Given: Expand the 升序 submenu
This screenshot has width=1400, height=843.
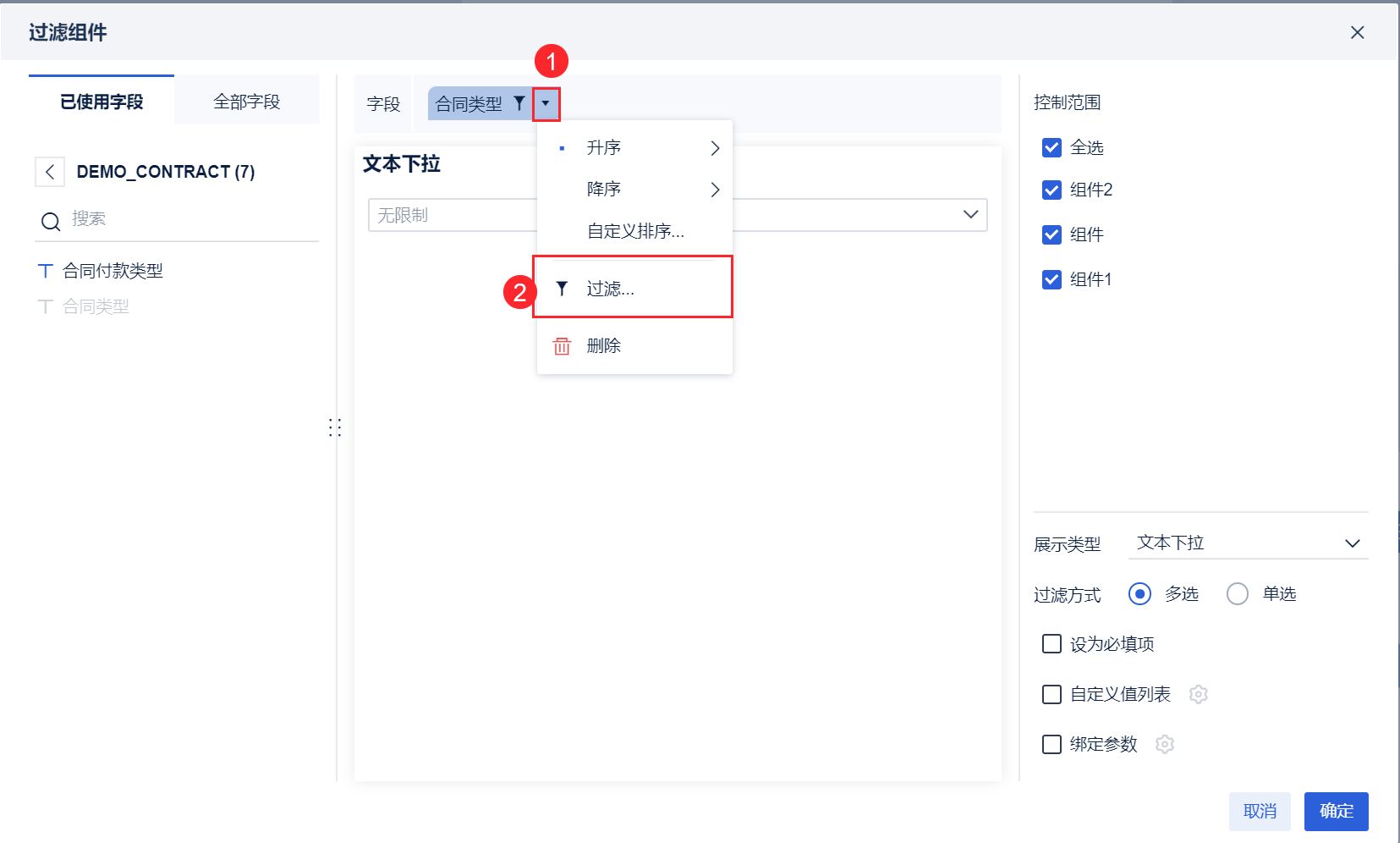Looking at the screenshot, I should tap(715, 148).
